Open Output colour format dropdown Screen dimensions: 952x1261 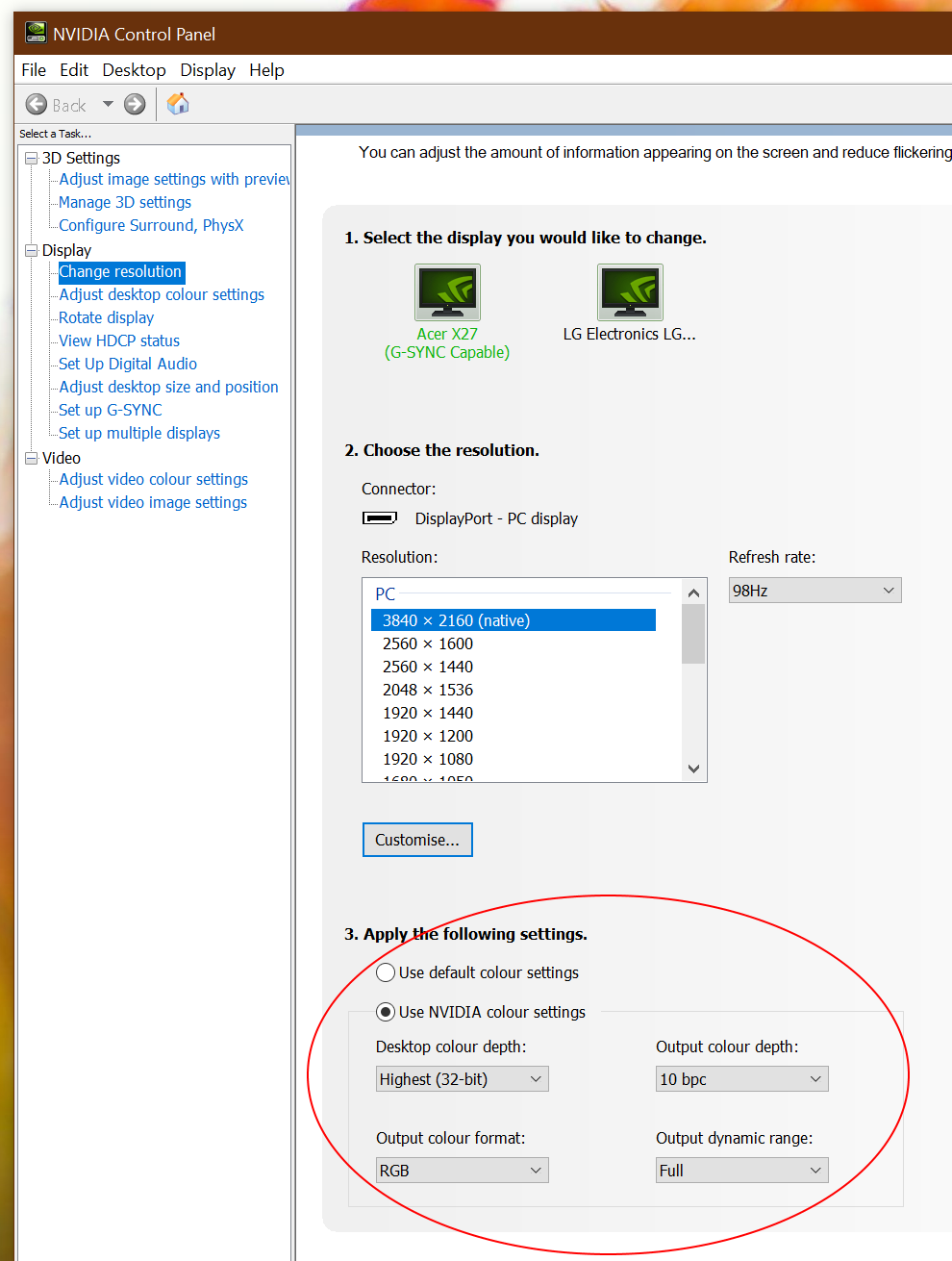click(462, 1171)
